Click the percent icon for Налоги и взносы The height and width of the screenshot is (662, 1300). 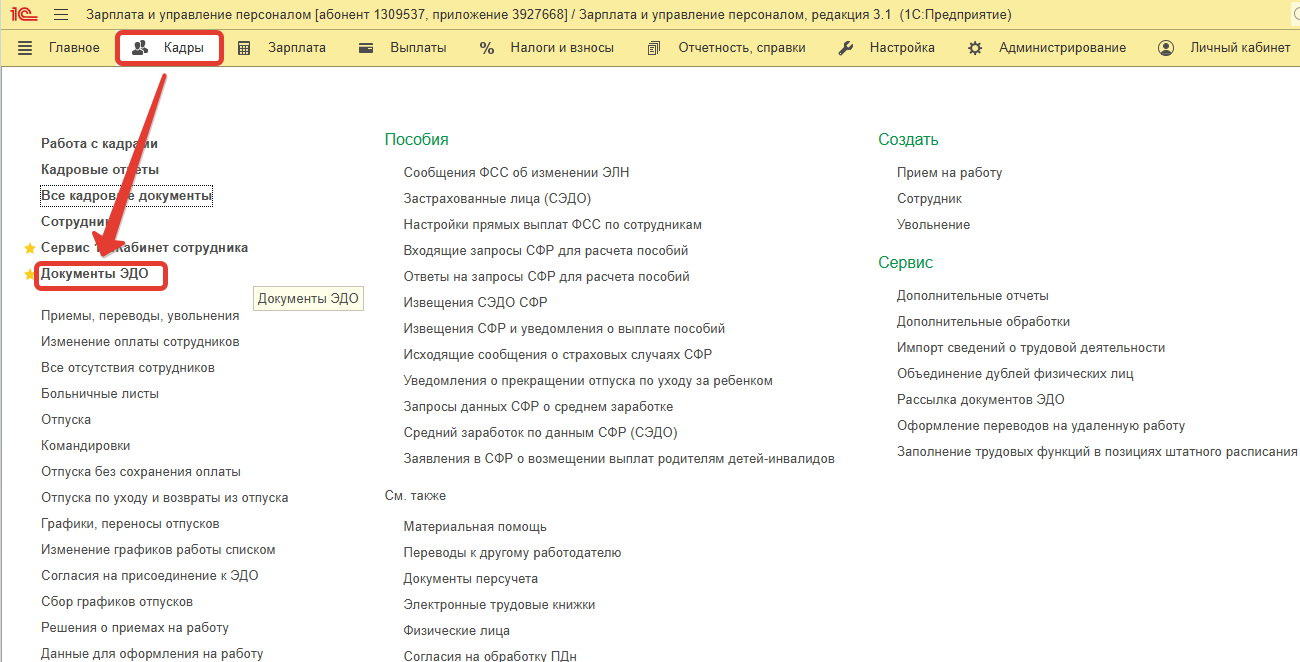[487, 48]
